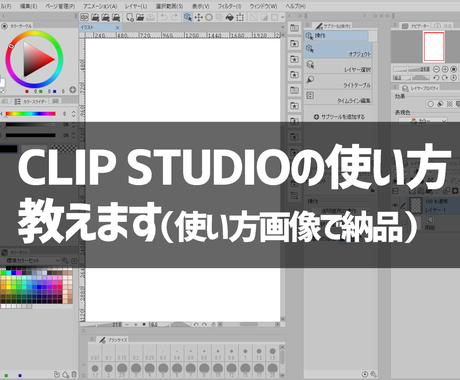Viewport: 460px width, 380px height.
Task: Click the Navigator fit-to-screen icon
Action: click(453, 69)
